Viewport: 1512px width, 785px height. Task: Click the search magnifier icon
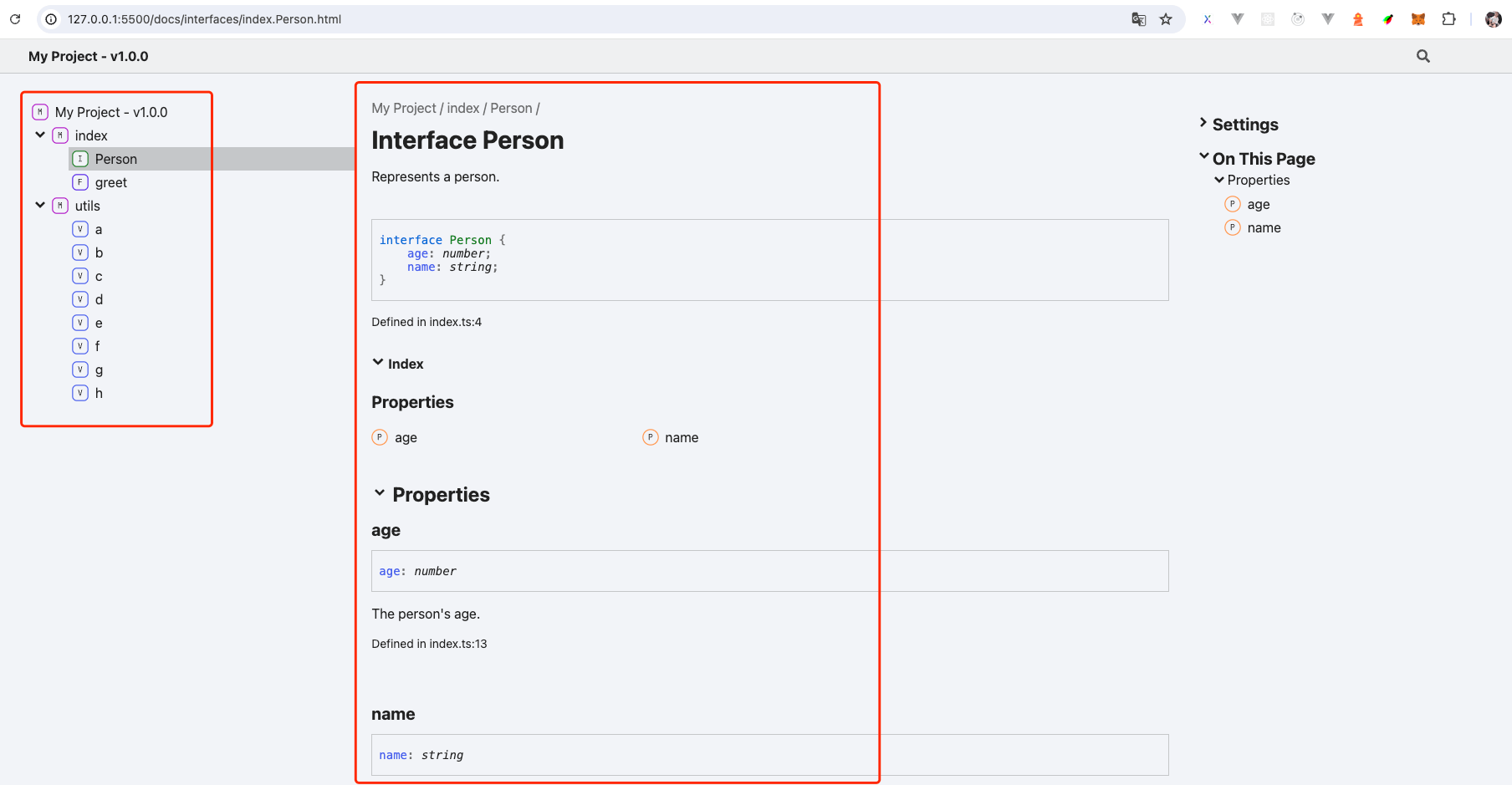1423,56
